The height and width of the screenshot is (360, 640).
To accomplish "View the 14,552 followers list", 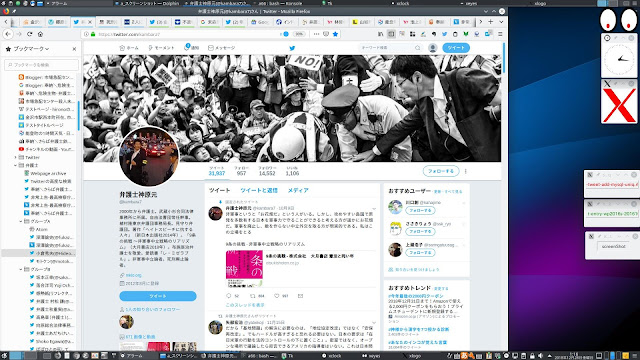I will [267, 171].
